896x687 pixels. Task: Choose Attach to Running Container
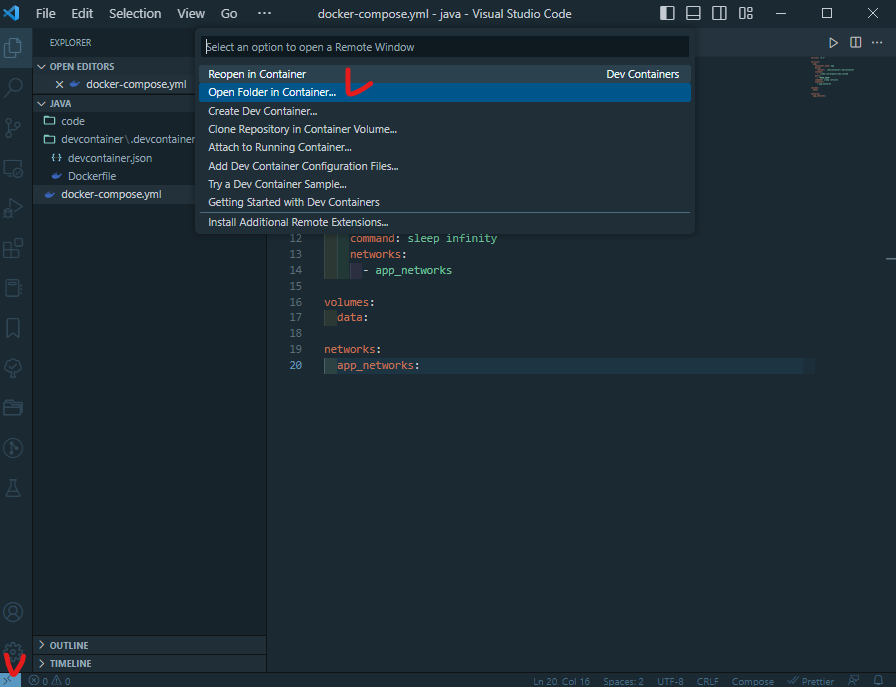pyautogui.click(x=445, y=147)
